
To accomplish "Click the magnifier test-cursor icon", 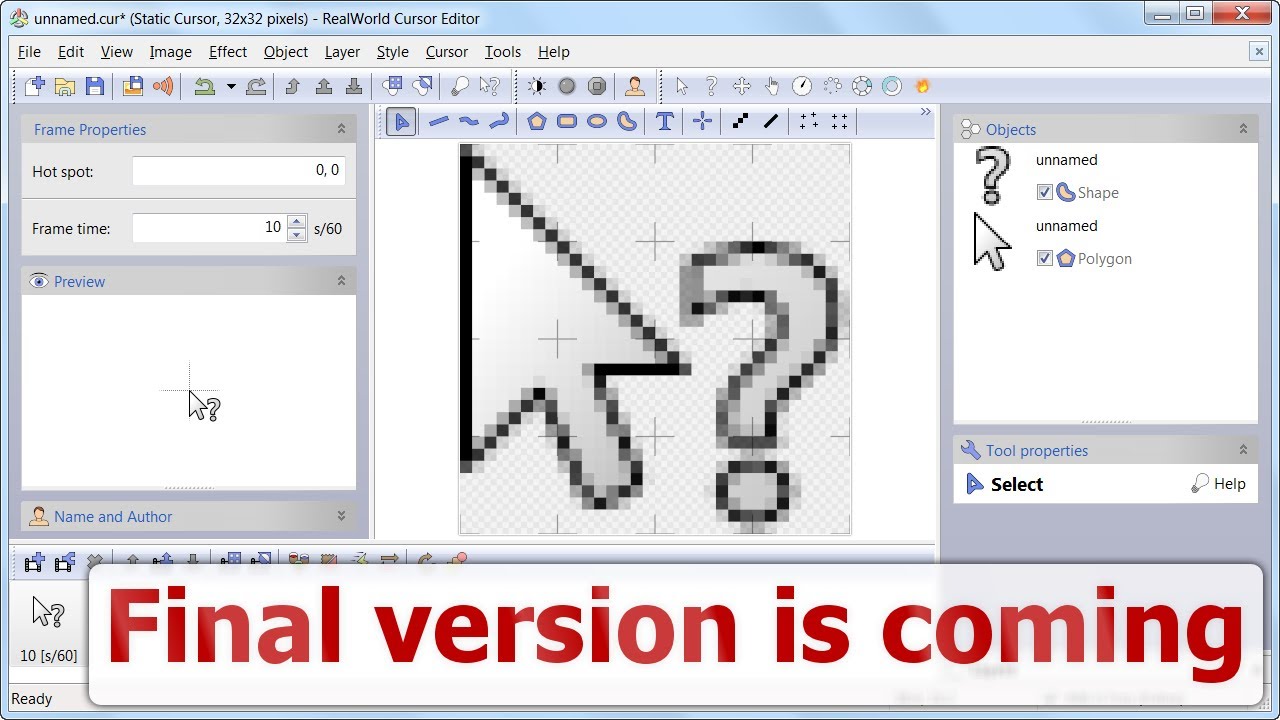I will click(459, 86).
